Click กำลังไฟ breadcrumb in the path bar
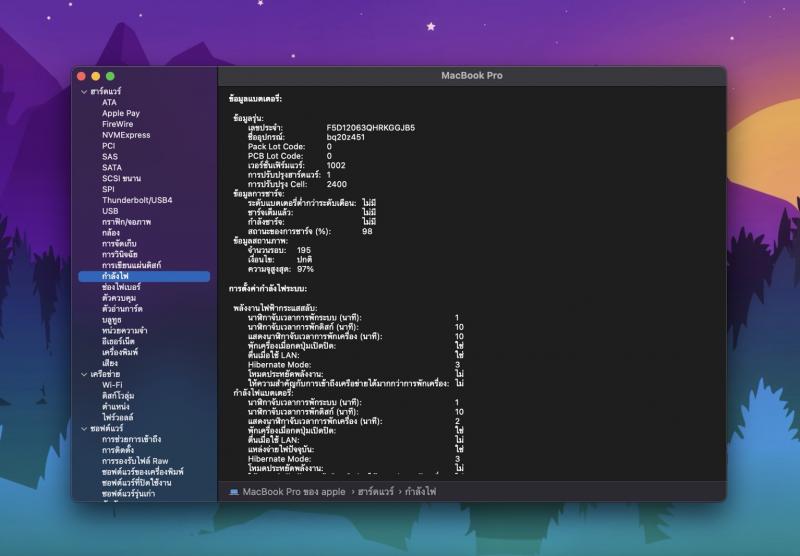Viewport: 800px width, 556px height. (421, 492)
